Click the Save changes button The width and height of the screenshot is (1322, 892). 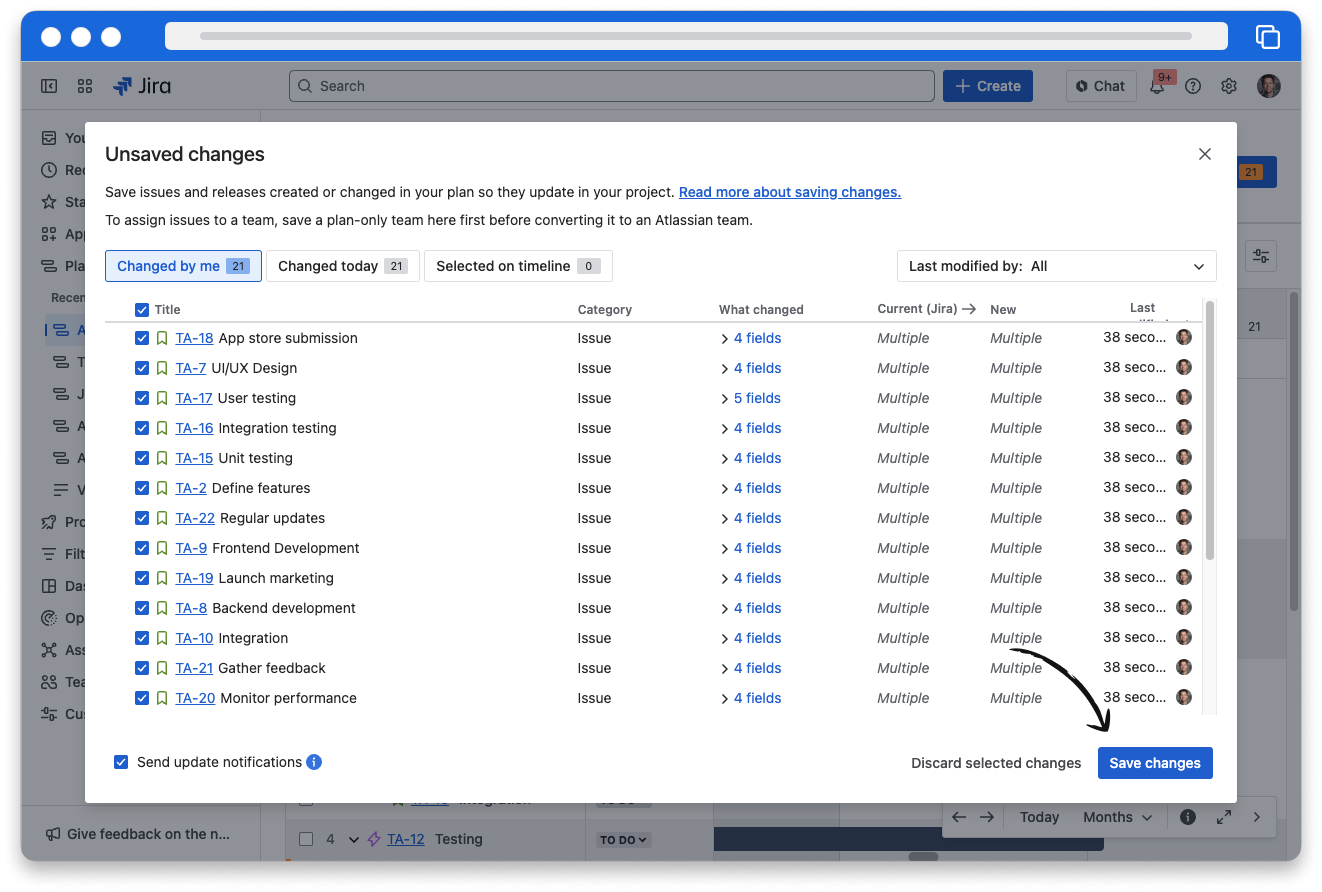[x=1155, y=763]
